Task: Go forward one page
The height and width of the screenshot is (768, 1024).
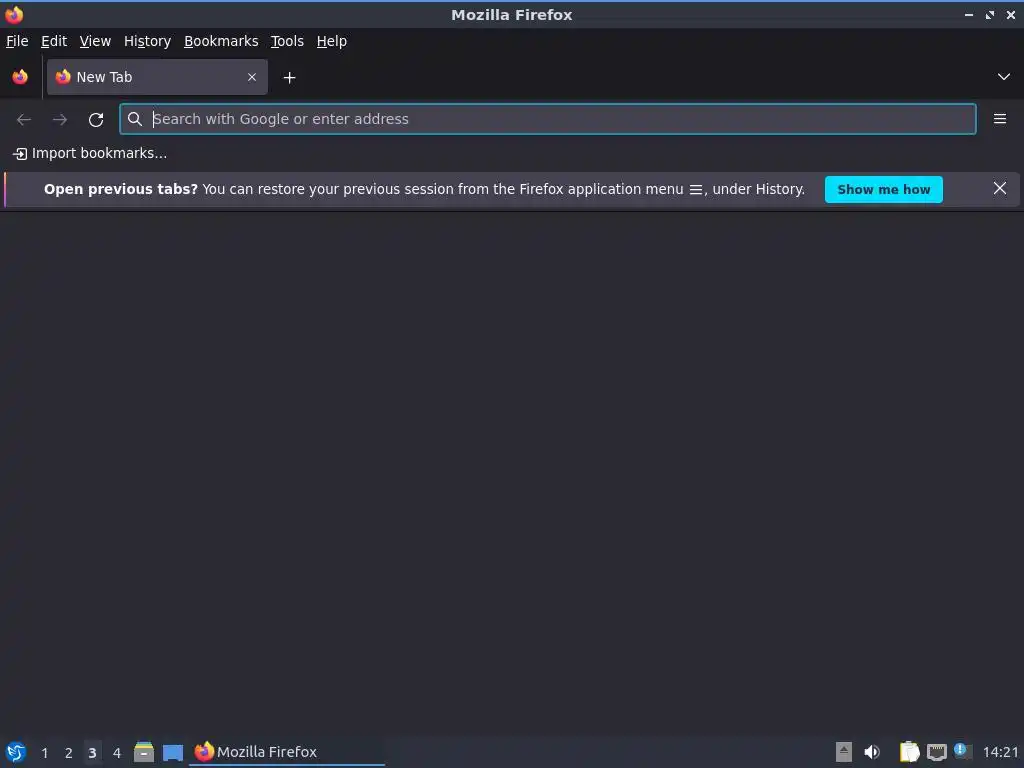Action: [x=60, y=120]
